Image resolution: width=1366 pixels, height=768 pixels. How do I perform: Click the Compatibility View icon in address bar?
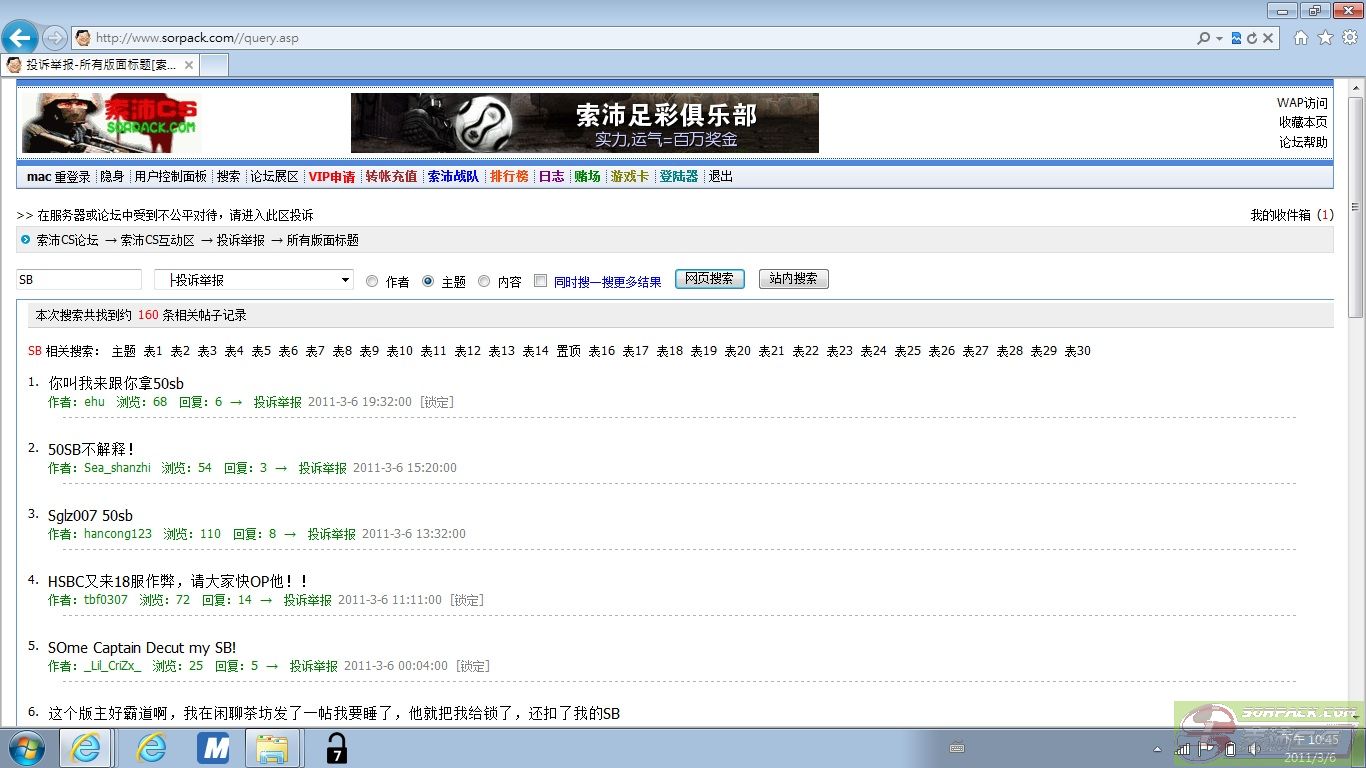pyautogui.click(x=1237, y=38)
